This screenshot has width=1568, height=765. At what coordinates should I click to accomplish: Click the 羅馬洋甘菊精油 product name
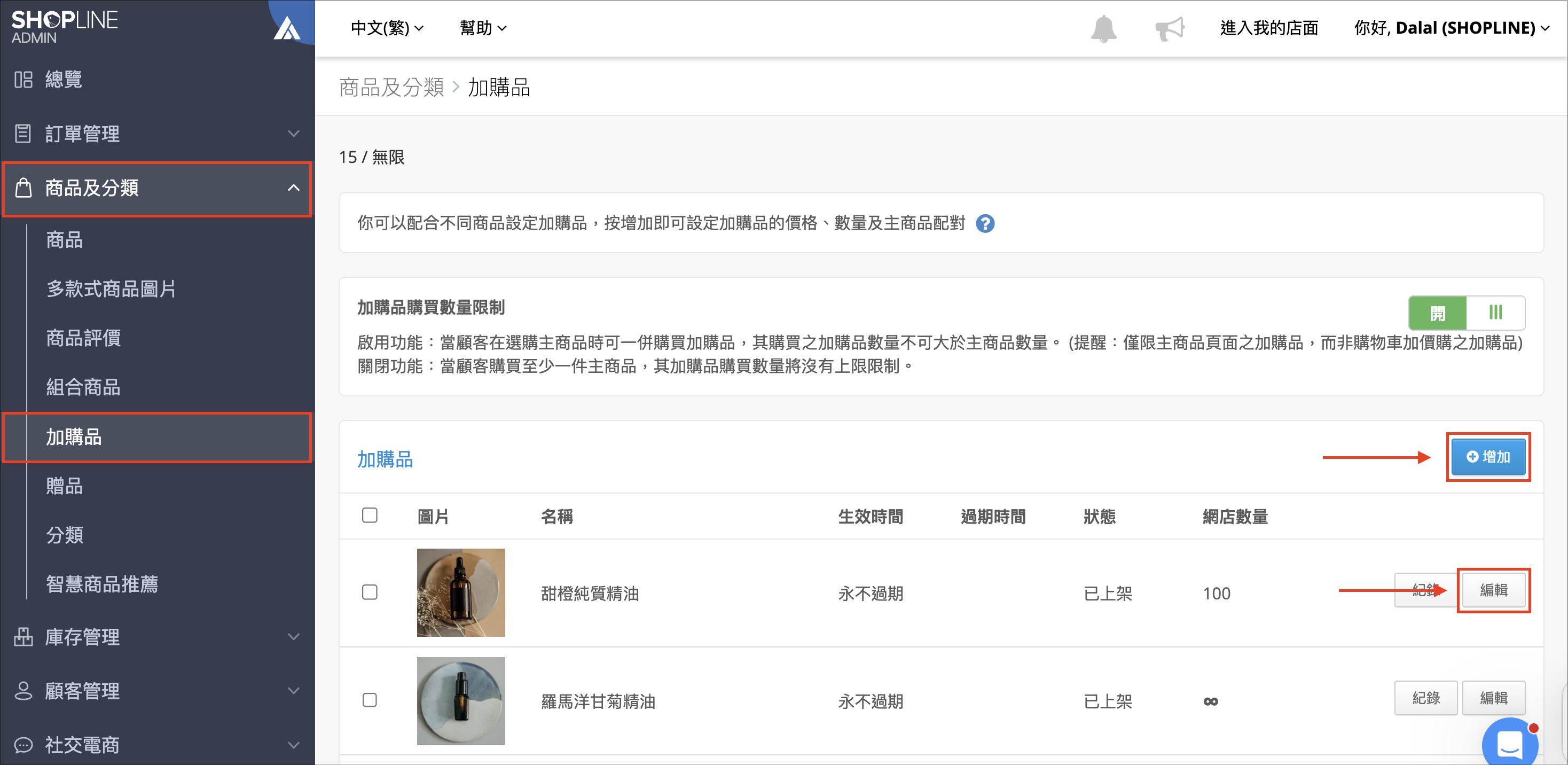(x=598, y=701)
